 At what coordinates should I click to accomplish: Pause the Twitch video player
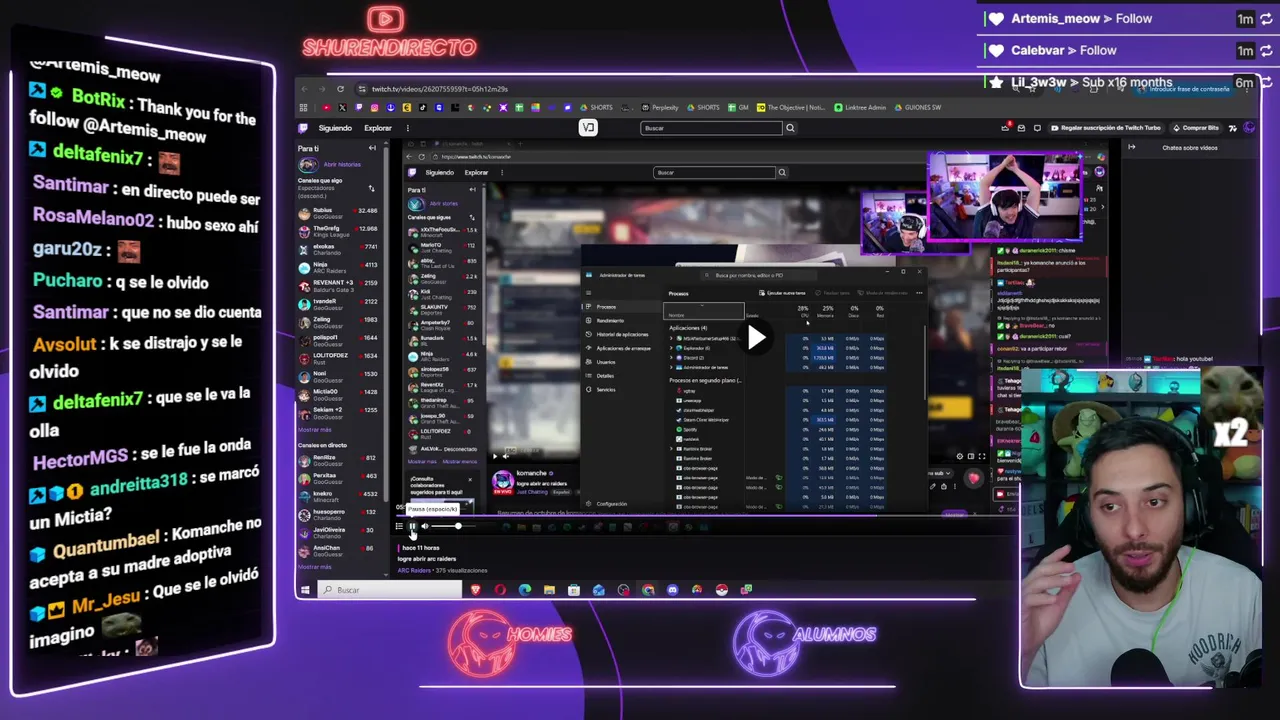412,526
